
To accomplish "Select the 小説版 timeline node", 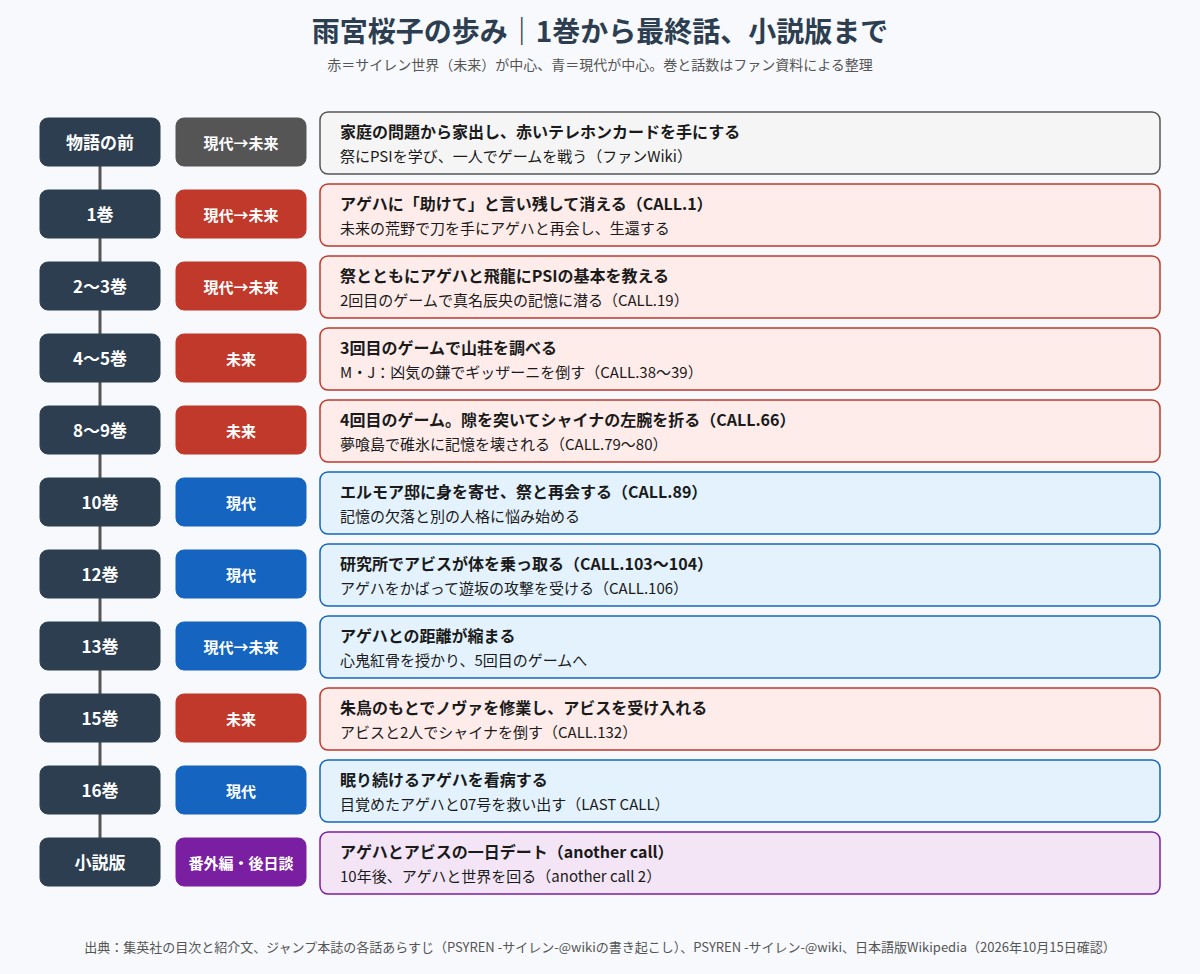I will (100, 862).
